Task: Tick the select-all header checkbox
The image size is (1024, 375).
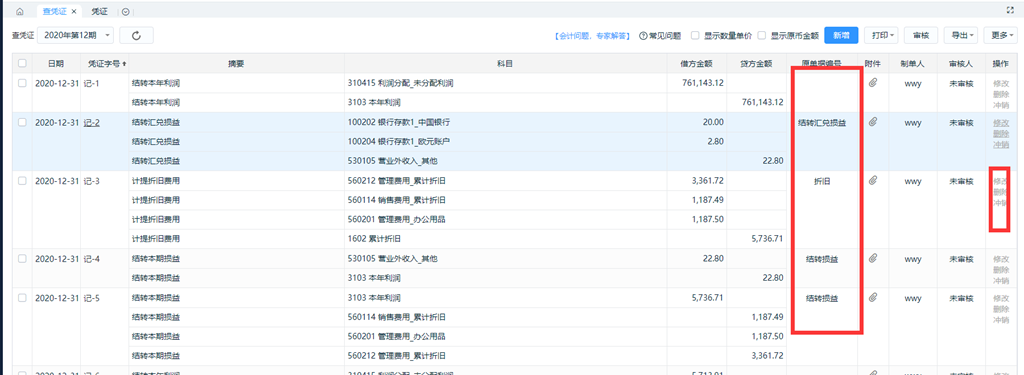Action: pos(22,63)
